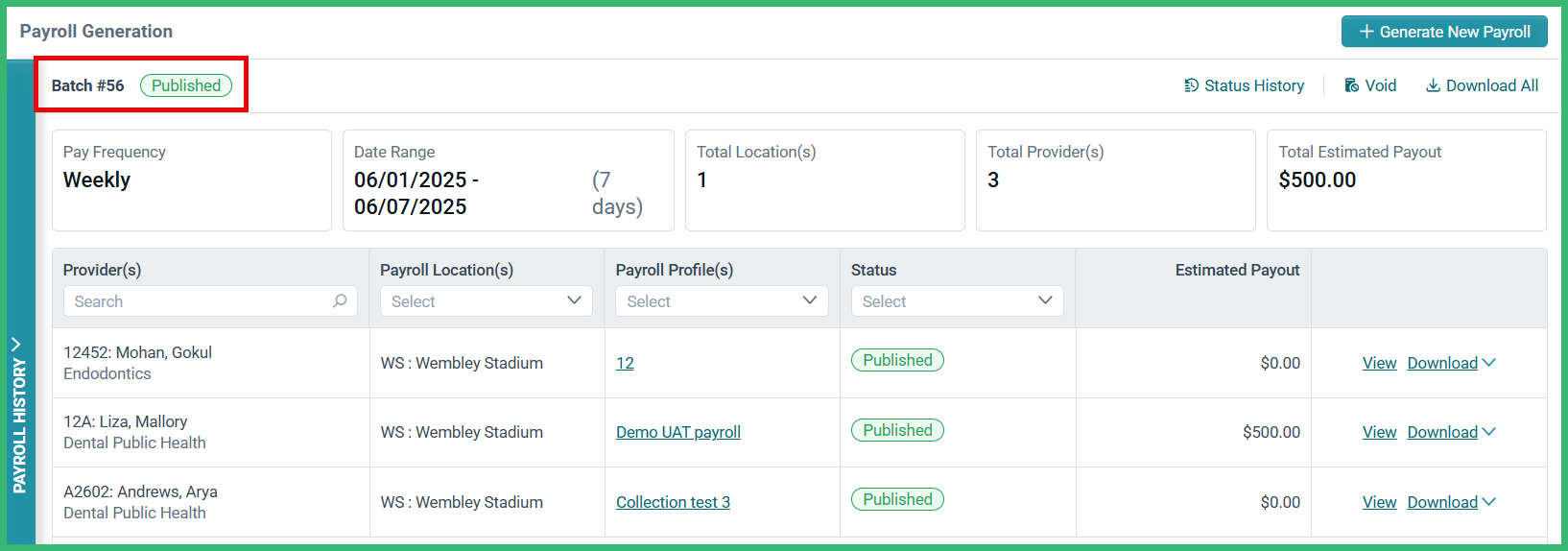The height and width of the screenshot is (551, 1568).
Task: Click Published status in Mohan, Gokul row
Action: 897,360
